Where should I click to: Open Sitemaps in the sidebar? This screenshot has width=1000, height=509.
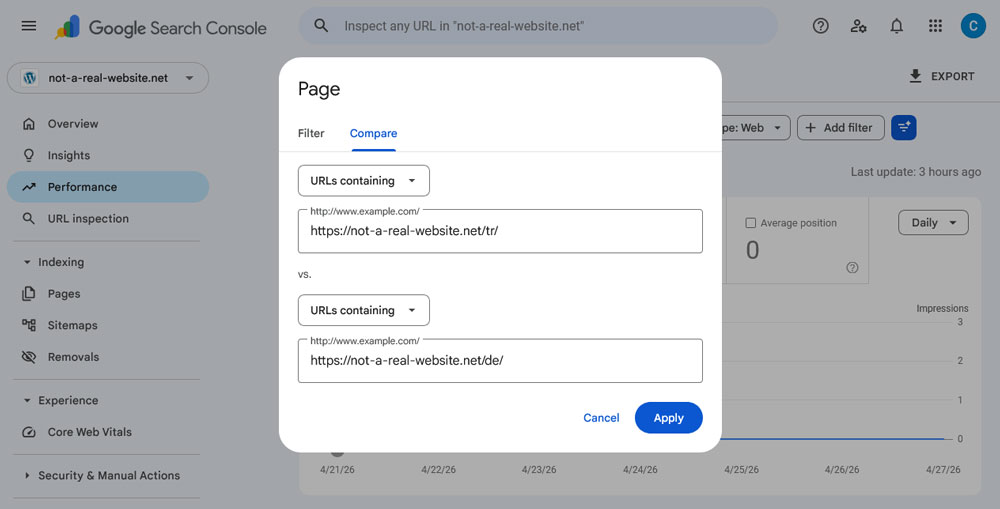[x=108, y=325]
